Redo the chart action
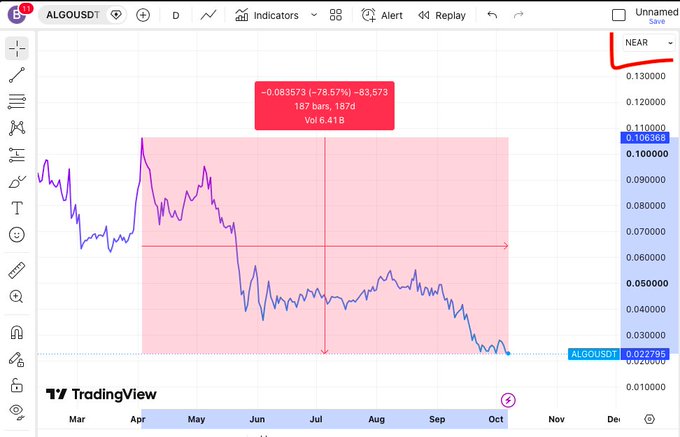The height and width of the screenshot is (437, 680). click(x=518, y=15)
